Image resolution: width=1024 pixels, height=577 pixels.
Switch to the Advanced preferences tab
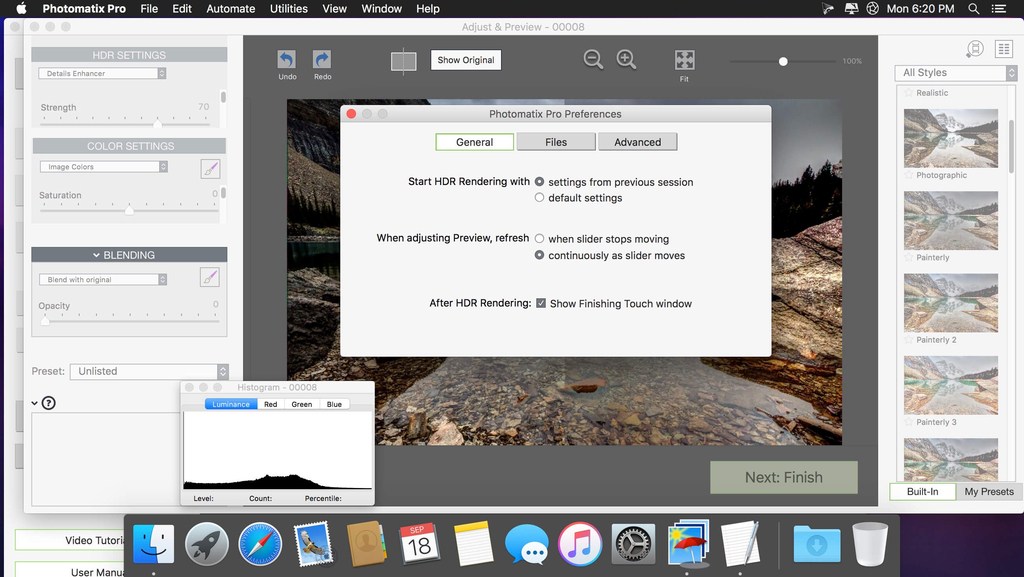tap(637, 142)
